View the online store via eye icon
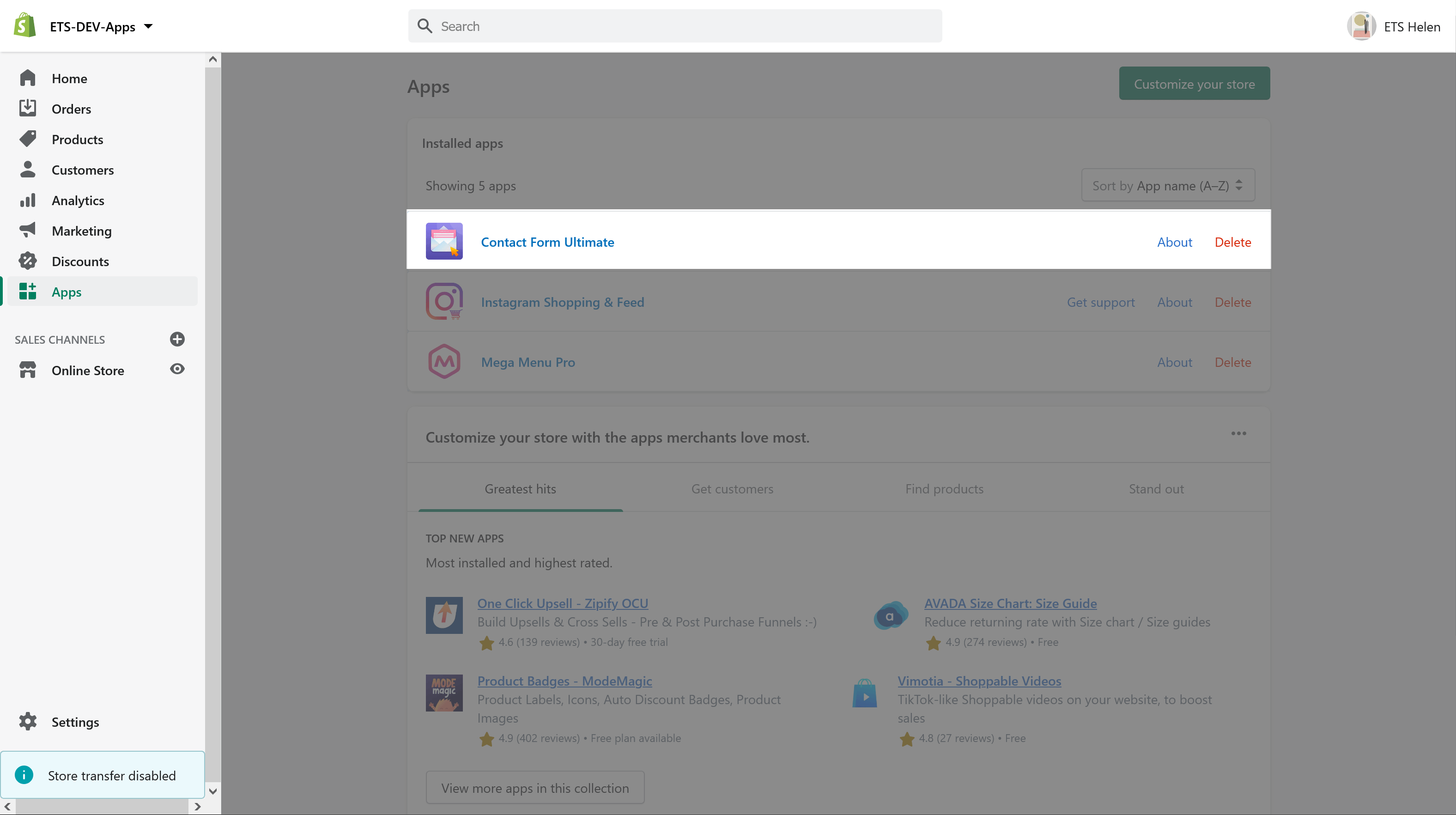 pyautogui.click(x=177, y=369)
